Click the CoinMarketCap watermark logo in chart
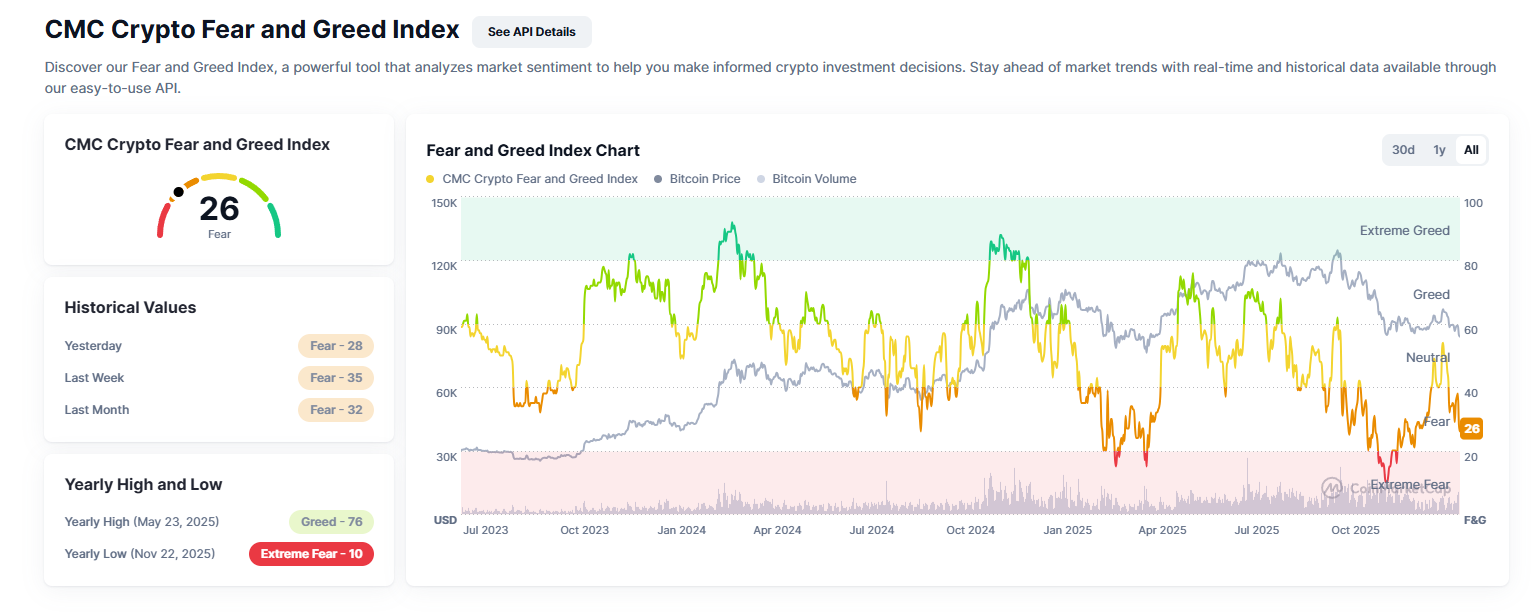Image resolution: width=1535 pixels, height=613 pixels. [x=1332, y=487]
